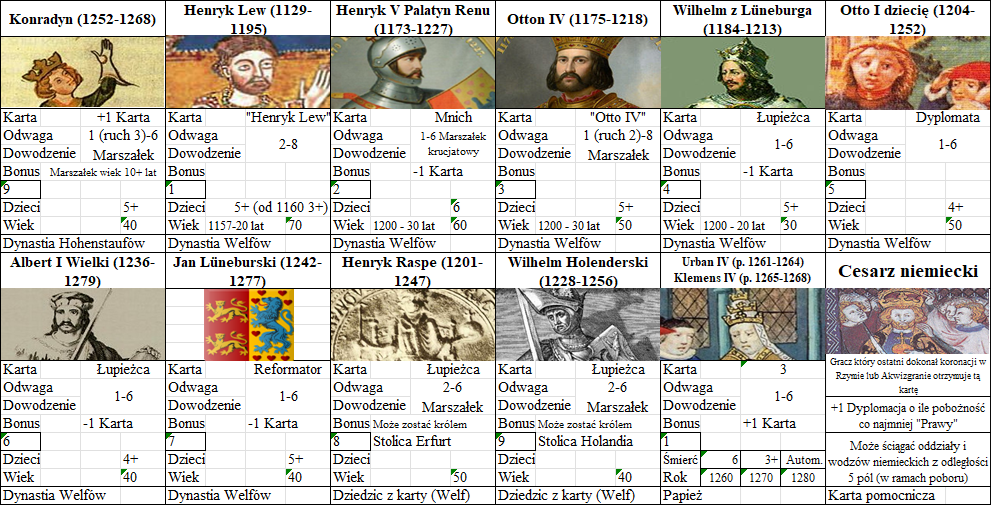Select "Może zostać królem" under Henryk Raspe
The width and height of the screenshot is (991, 526).
(x=420, y=424)
